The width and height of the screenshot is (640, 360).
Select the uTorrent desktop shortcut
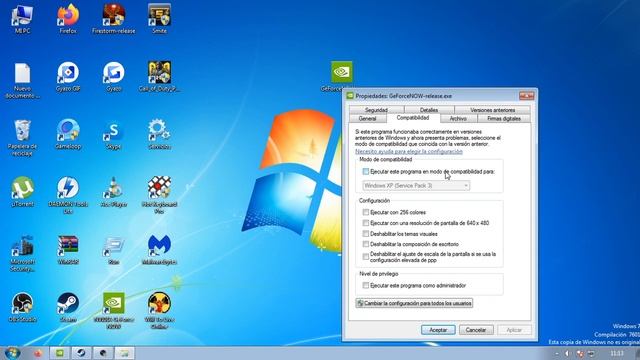click(22, 192)
